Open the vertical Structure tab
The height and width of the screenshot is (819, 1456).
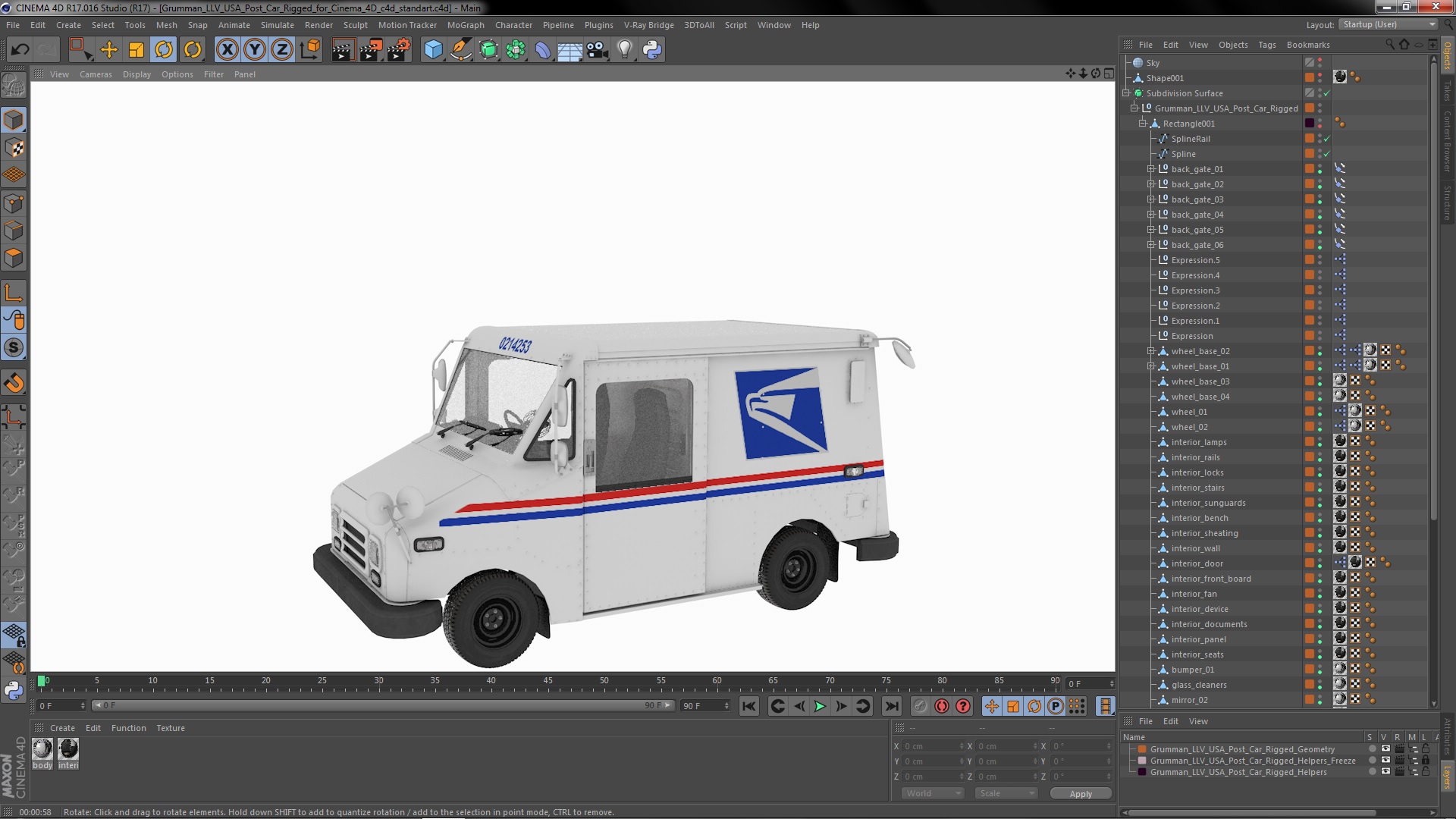pos(1448,202)
